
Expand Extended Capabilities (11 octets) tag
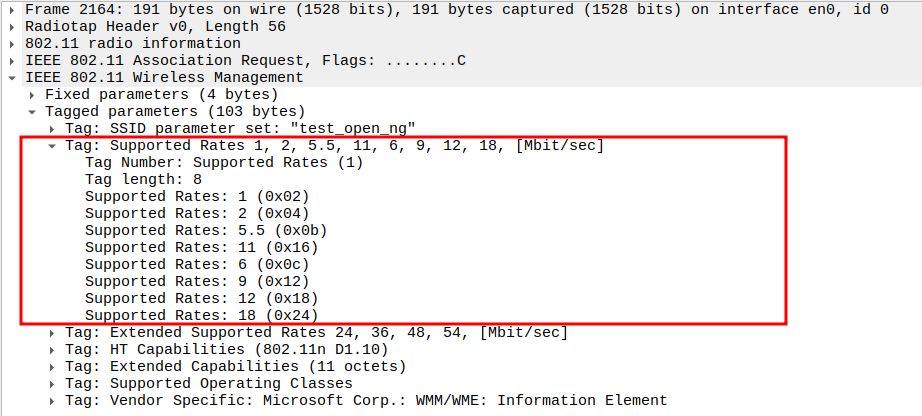pyautogui.click(x=52, y=367)
